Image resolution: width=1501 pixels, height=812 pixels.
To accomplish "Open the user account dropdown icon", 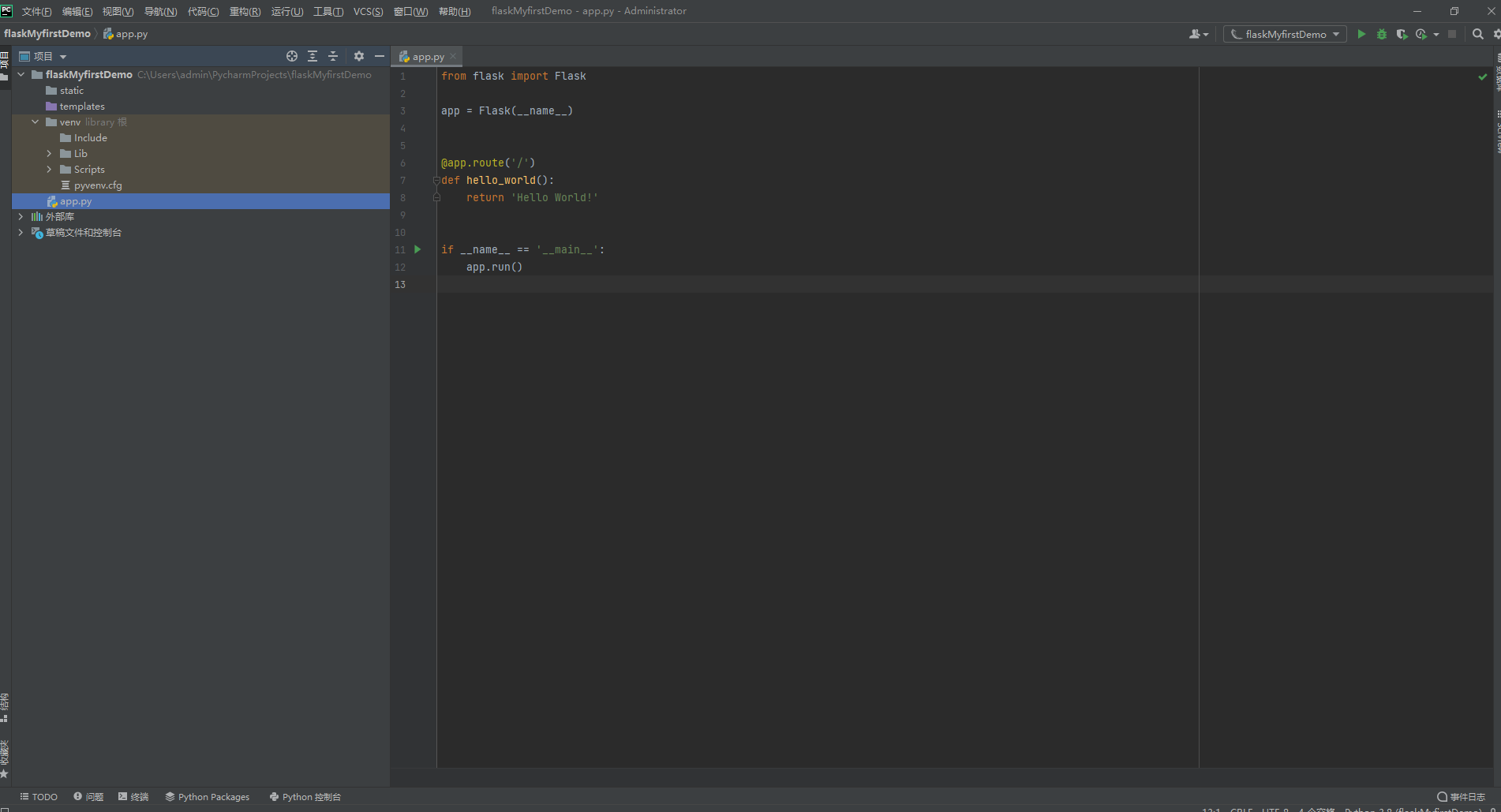I will [1198, 34].
